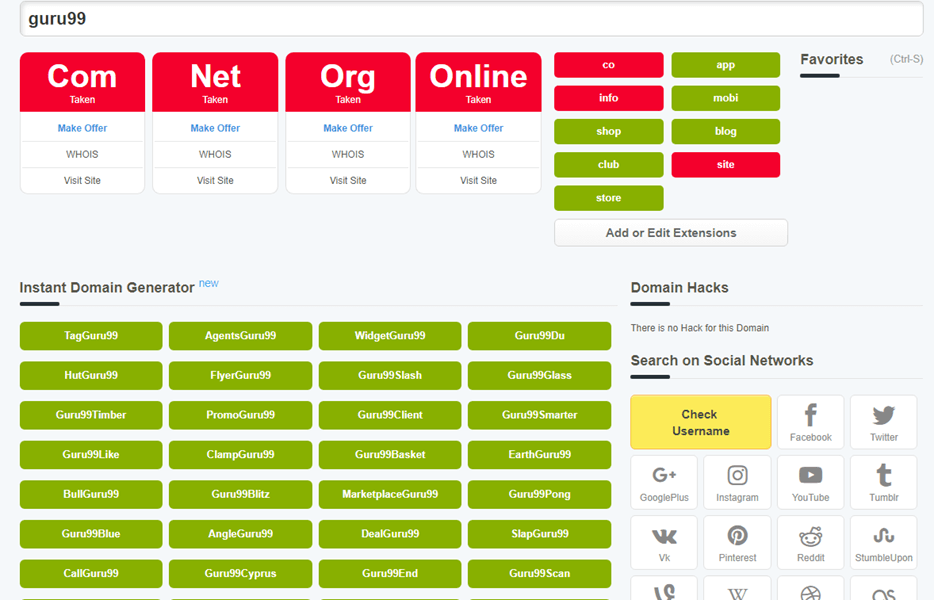934x600 pixels.
Task: Open the Instagram icon tile
Action: [737, 482]
